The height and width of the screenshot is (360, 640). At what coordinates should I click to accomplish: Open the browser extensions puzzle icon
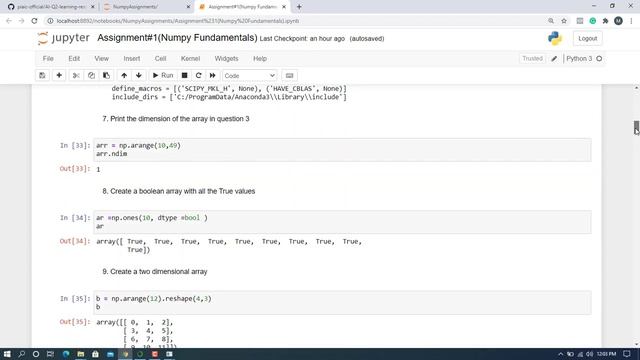coord(605,21)
